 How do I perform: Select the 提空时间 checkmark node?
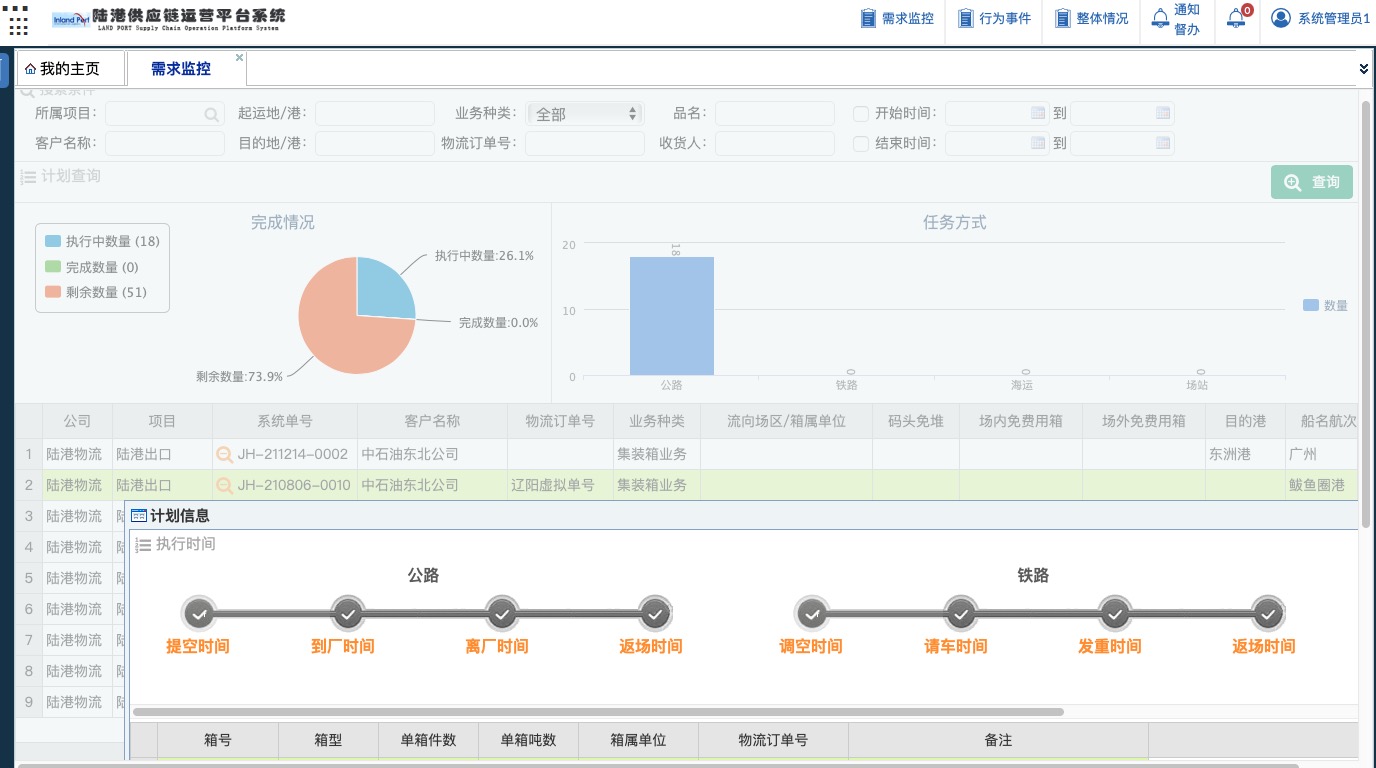(198, 612)
